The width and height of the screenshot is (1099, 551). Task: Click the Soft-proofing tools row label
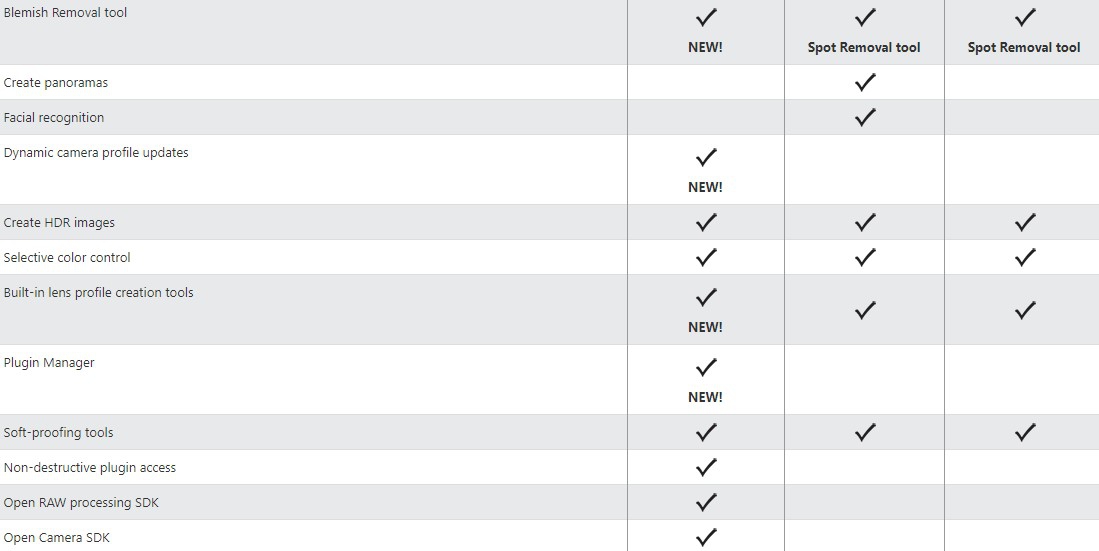click(x=58, y=433)
